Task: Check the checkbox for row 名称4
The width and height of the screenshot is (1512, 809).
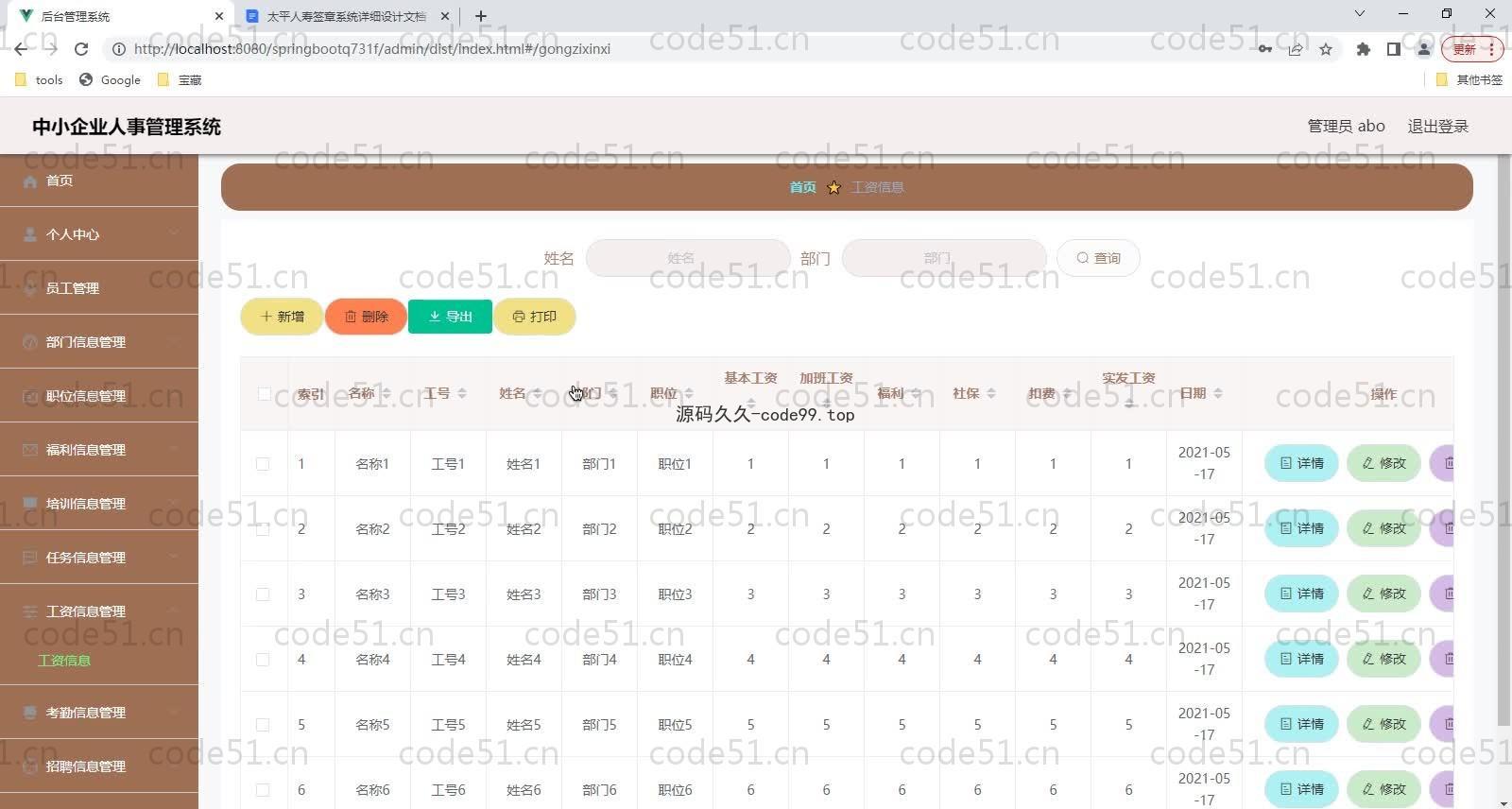Action: [x=263, y=660]
